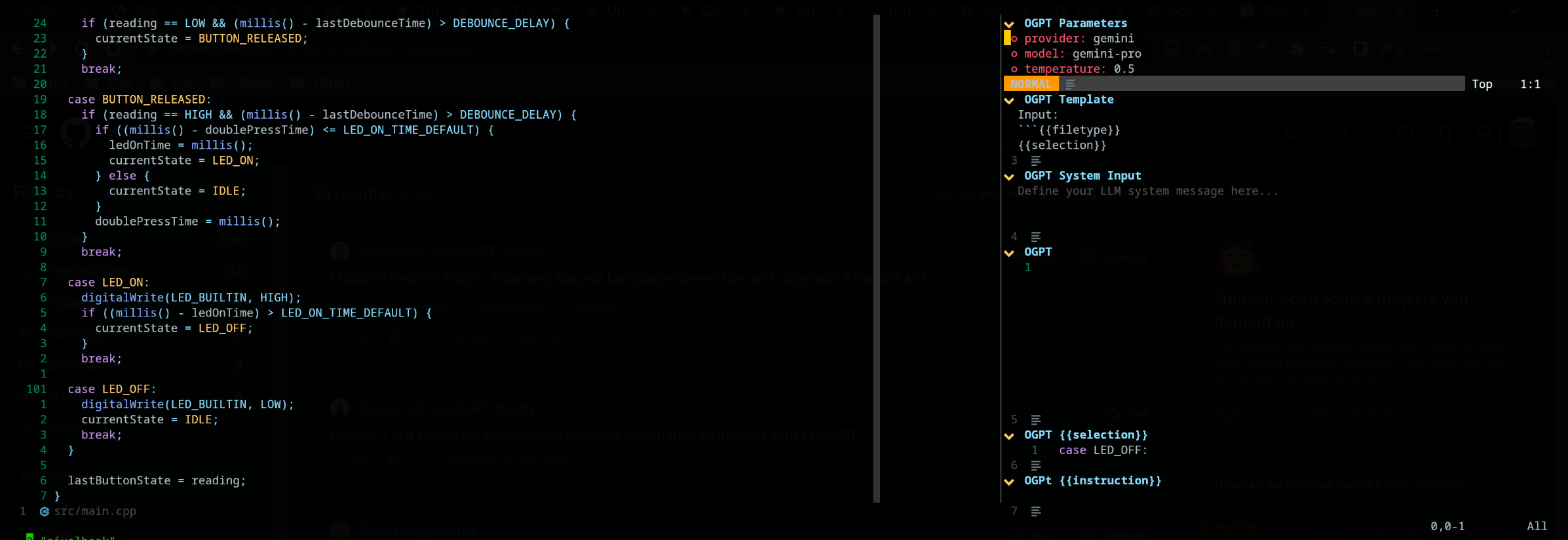
Task: Click the doublePressTime = millis(); line
Action: pyautogui.click(x=188, y=222)
